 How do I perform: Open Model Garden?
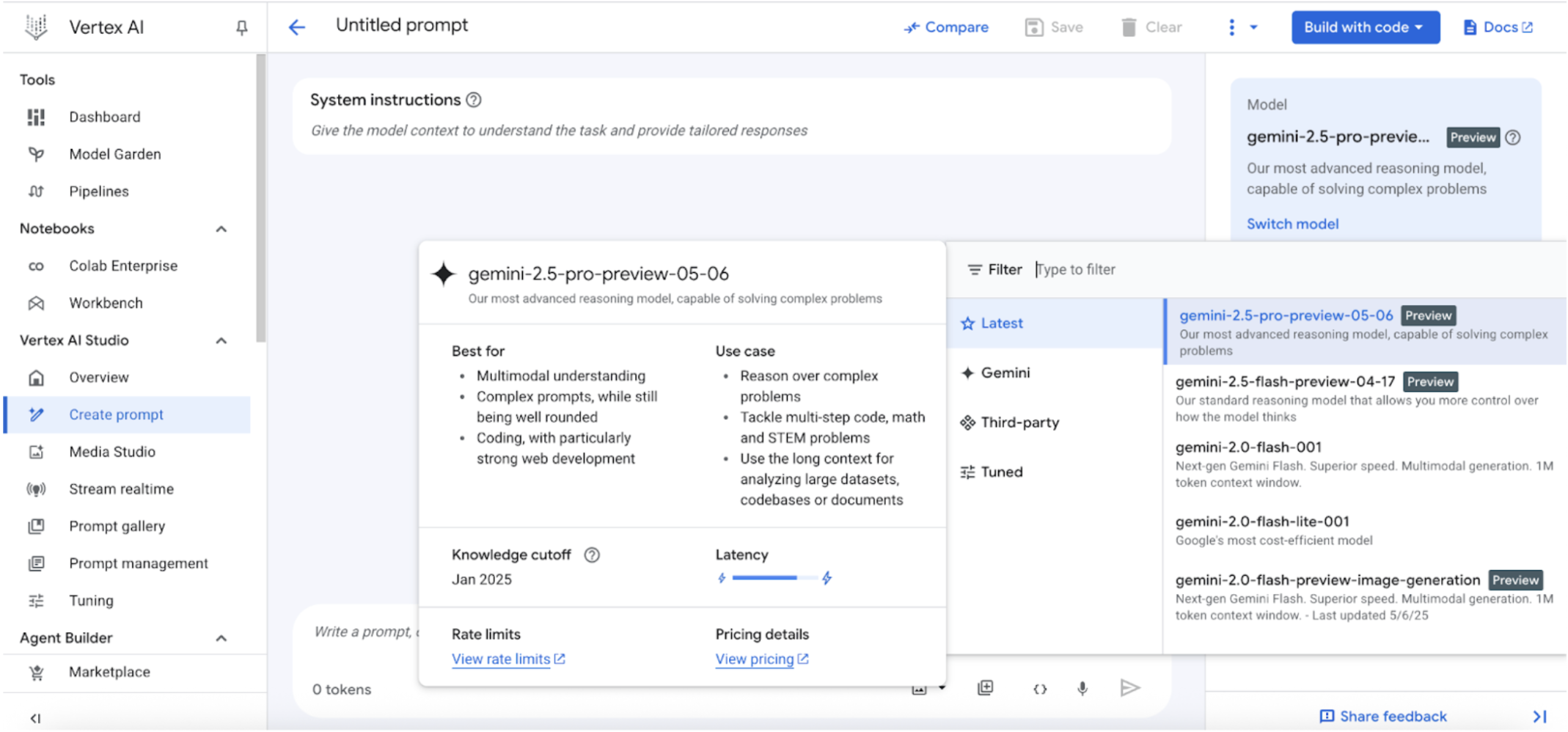coord(115,154)
